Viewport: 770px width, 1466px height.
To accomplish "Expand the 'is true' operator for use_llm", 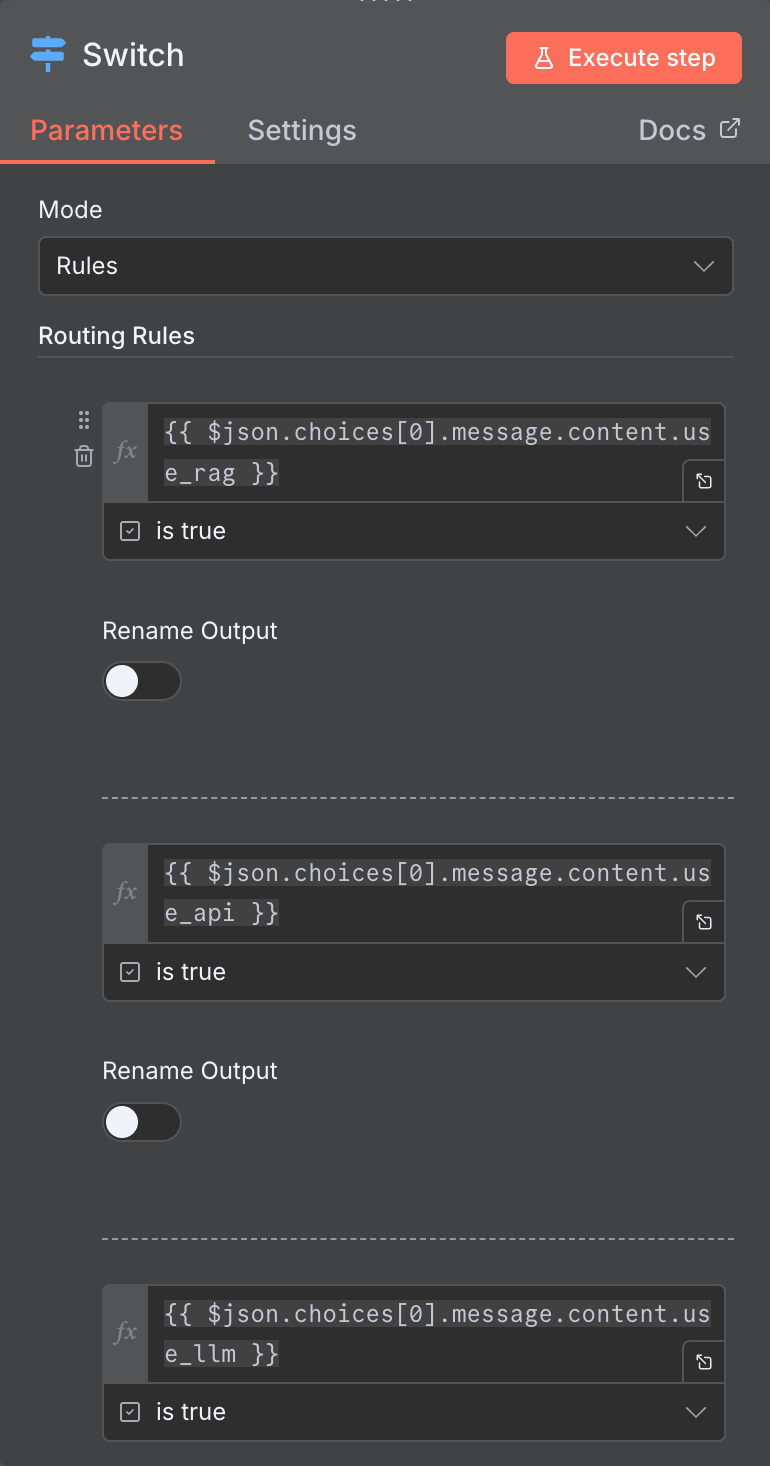I will tap(413, 1412).
